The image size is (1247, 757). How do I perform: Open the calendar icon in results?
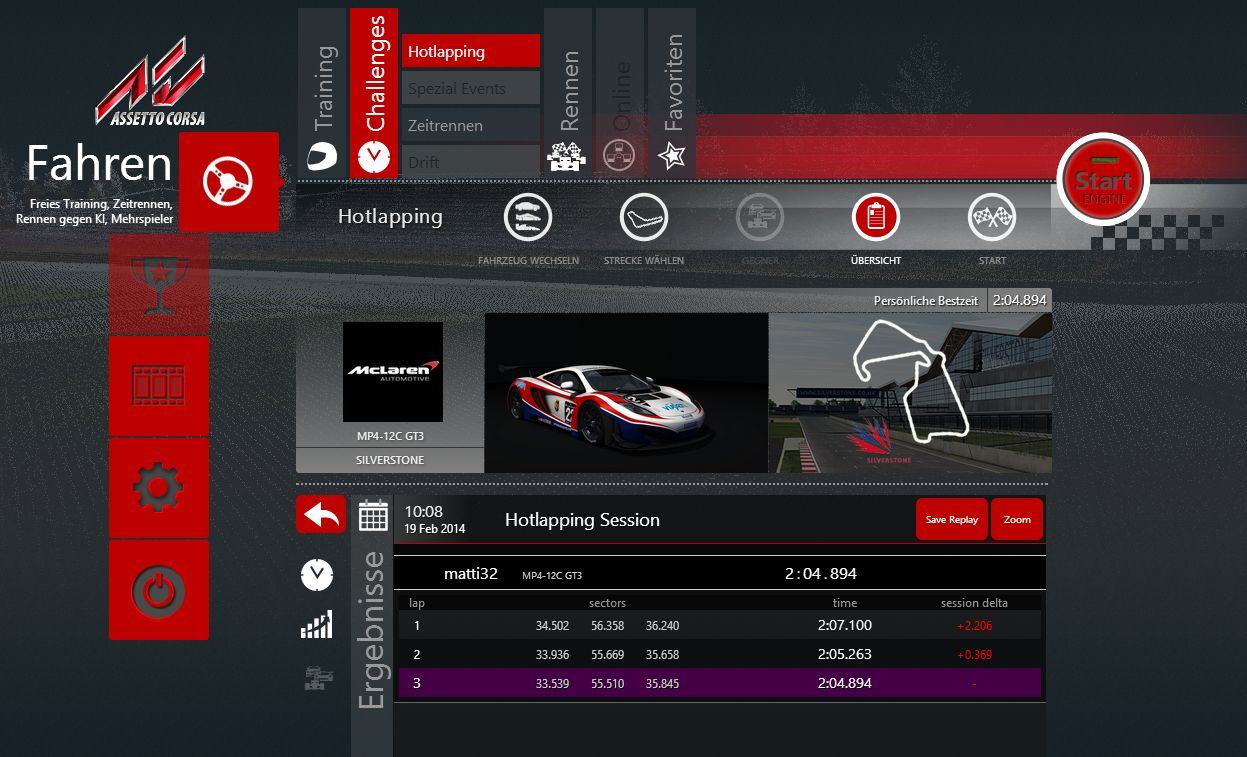[373, 516]
